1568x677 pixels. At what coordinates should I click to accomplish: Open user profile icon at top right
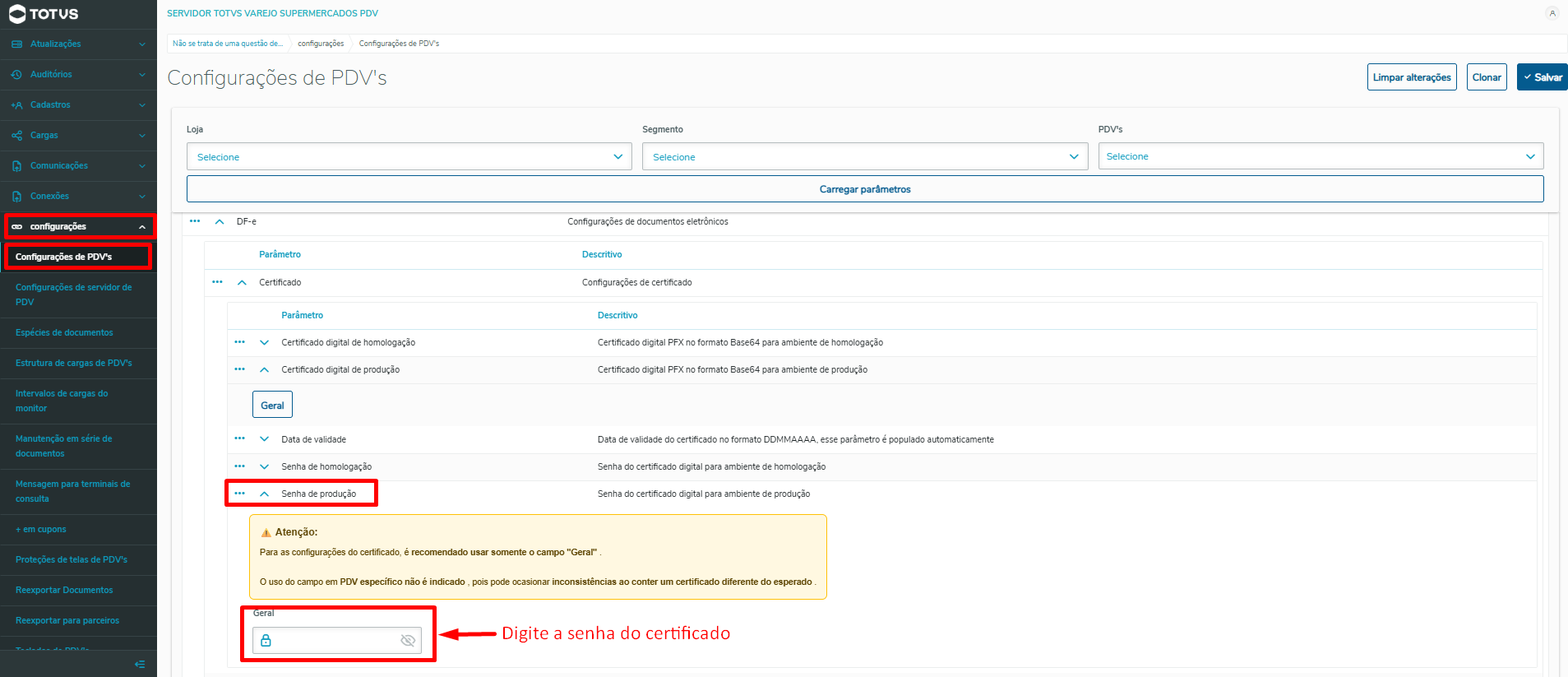(x=1552, y=13)
